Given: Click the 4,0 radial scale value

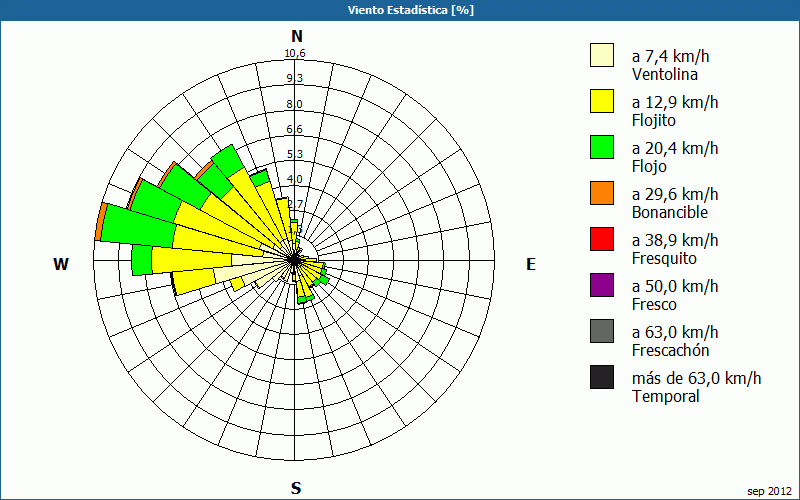Looking at the screenshot, I should 295,179.
